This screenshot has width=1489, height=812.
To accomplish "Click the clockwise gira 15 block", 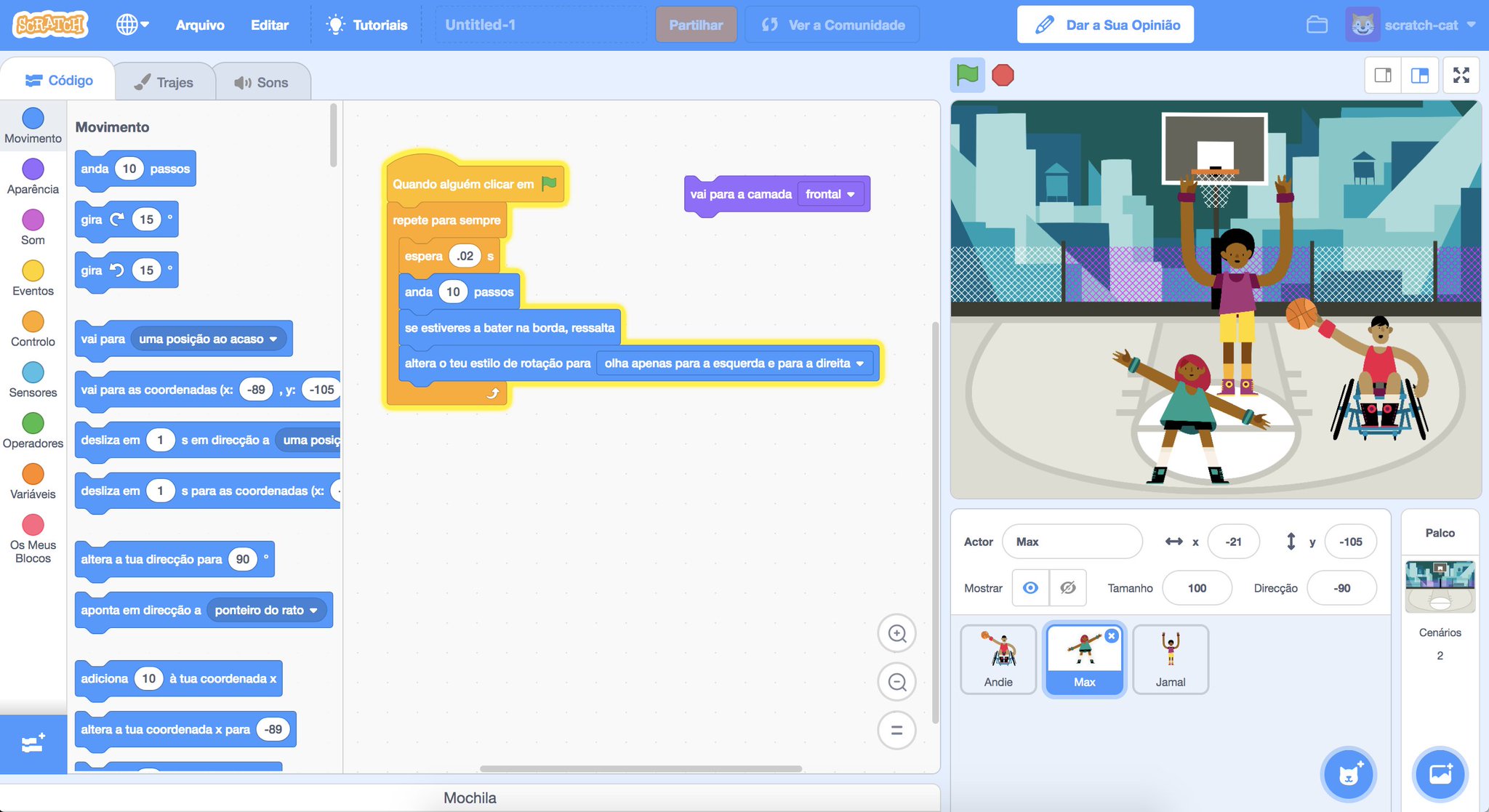I will coord(126,220).
